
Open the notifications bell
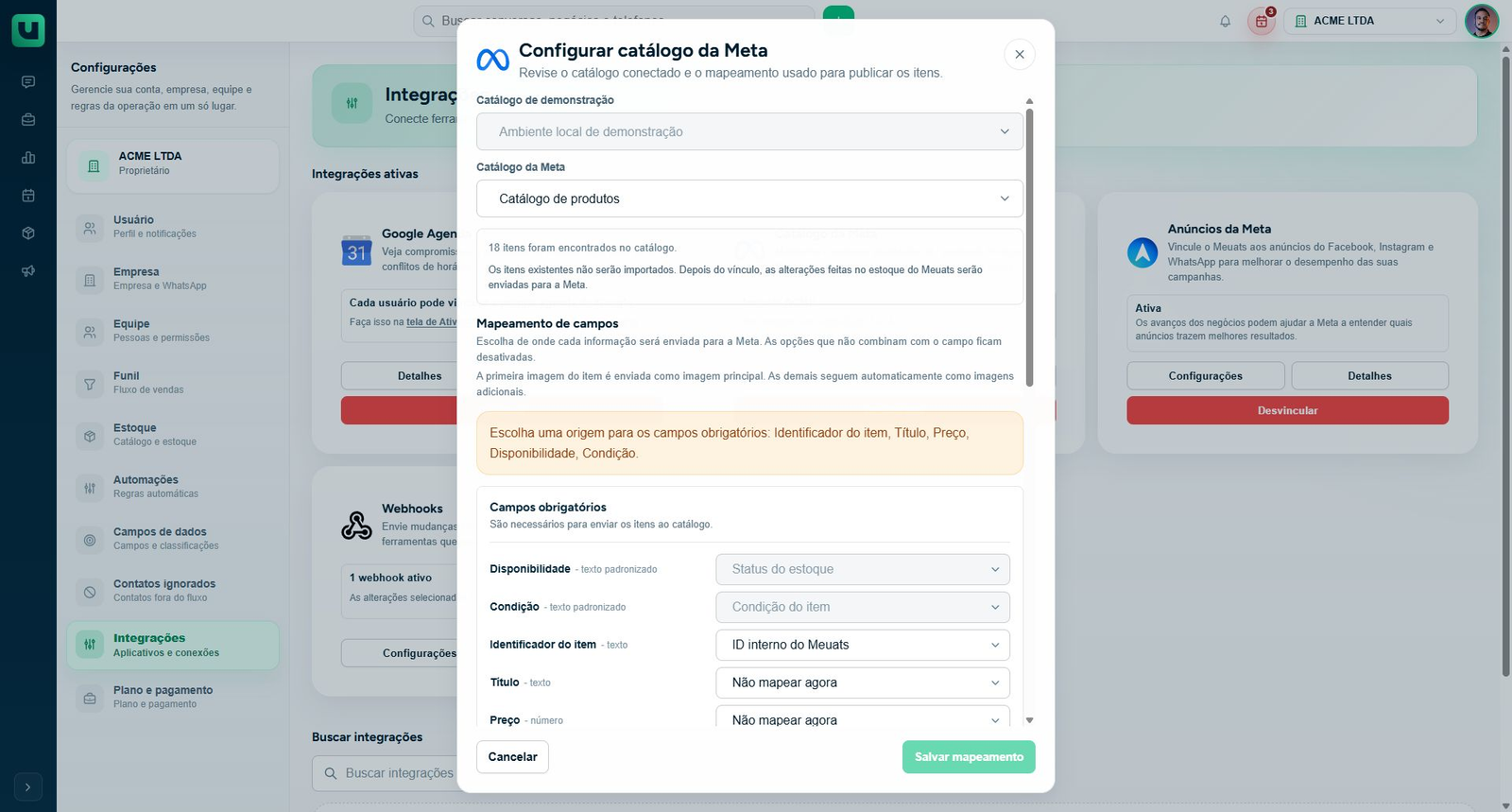(x=1225, y=21)
